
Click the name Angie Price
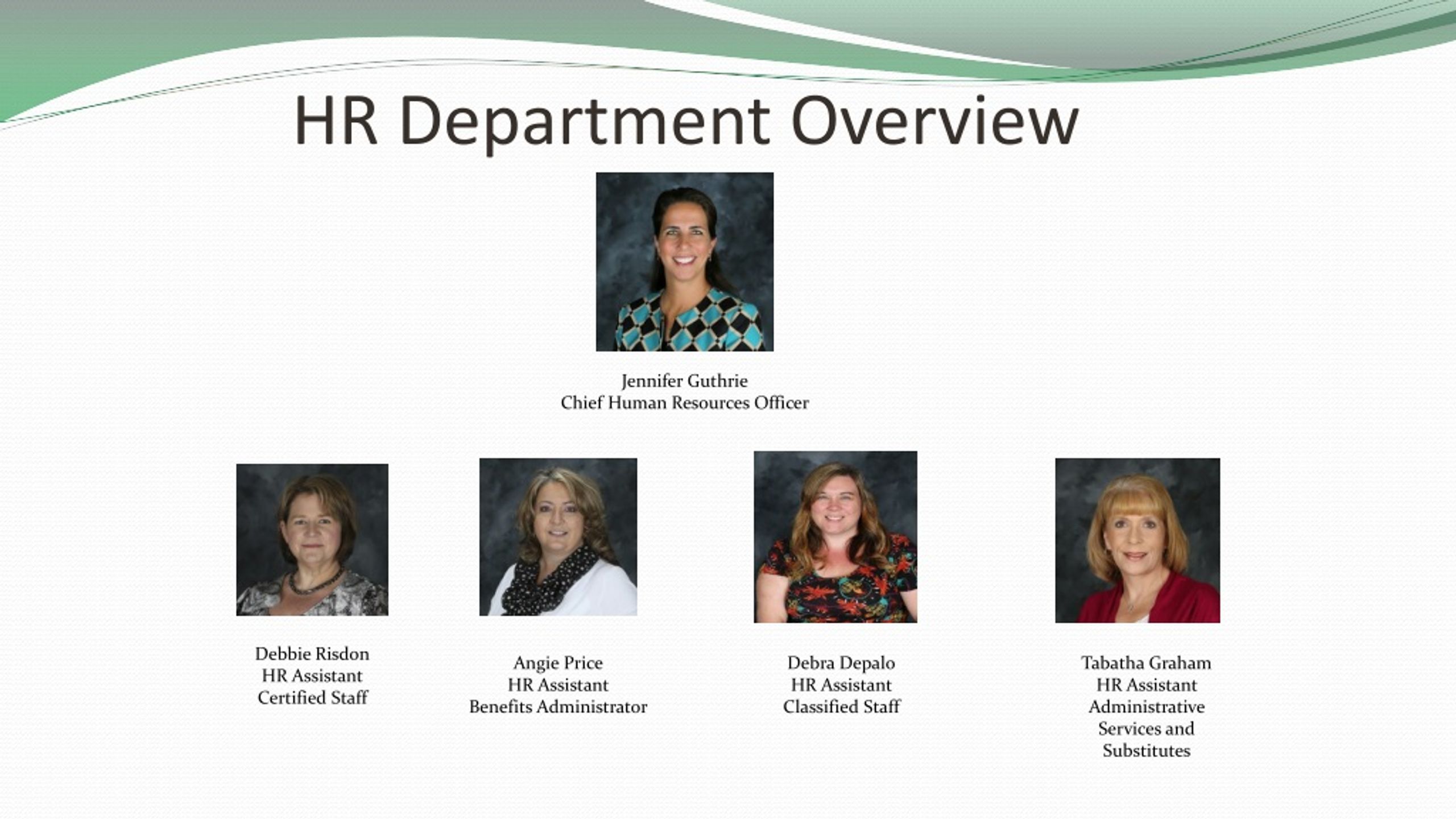click(x=558, y=663)
